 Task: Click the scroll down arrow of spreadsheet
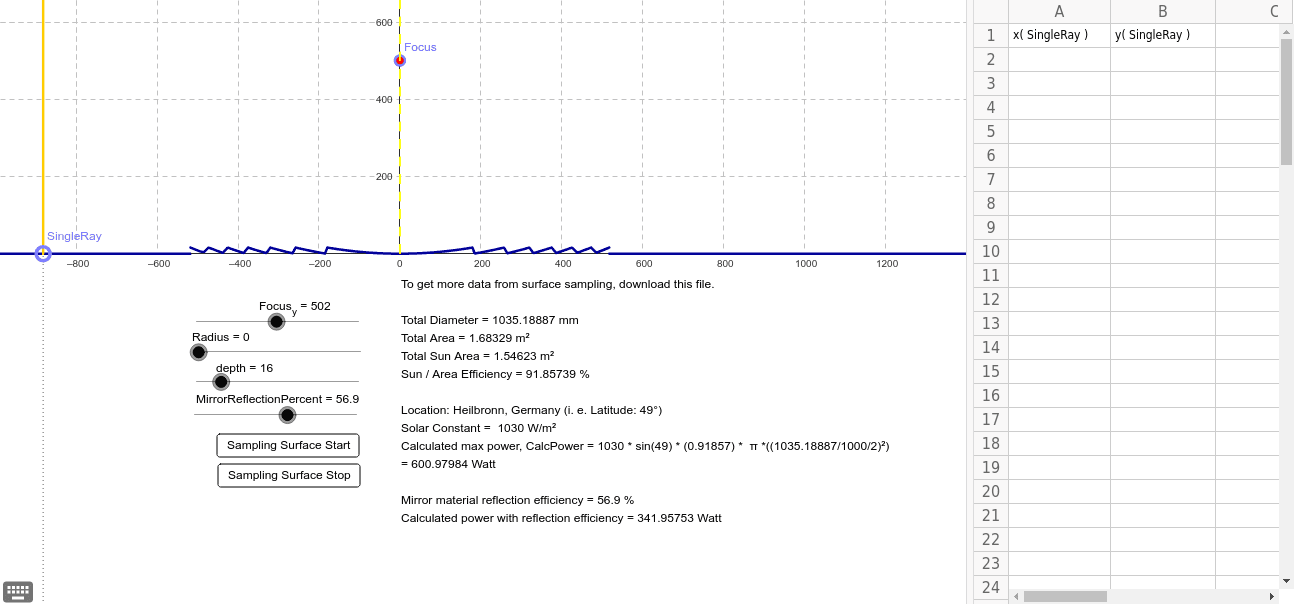coord(1287,580)
